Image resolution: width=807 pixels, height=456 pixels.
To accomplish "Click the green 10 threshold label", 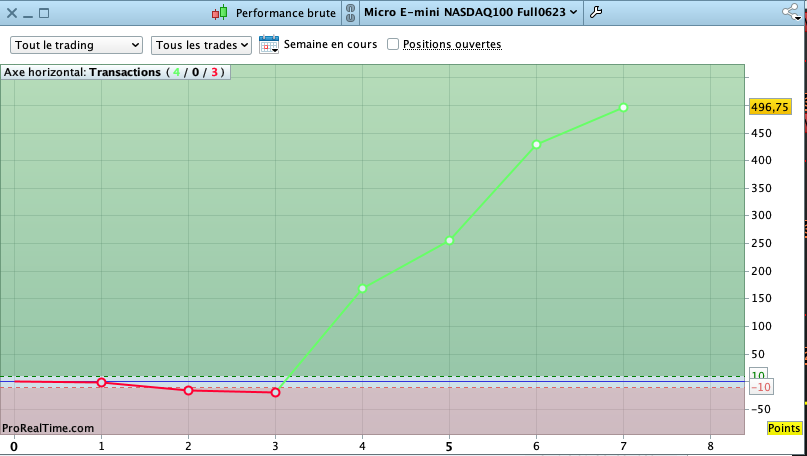I will coord(758,375).
